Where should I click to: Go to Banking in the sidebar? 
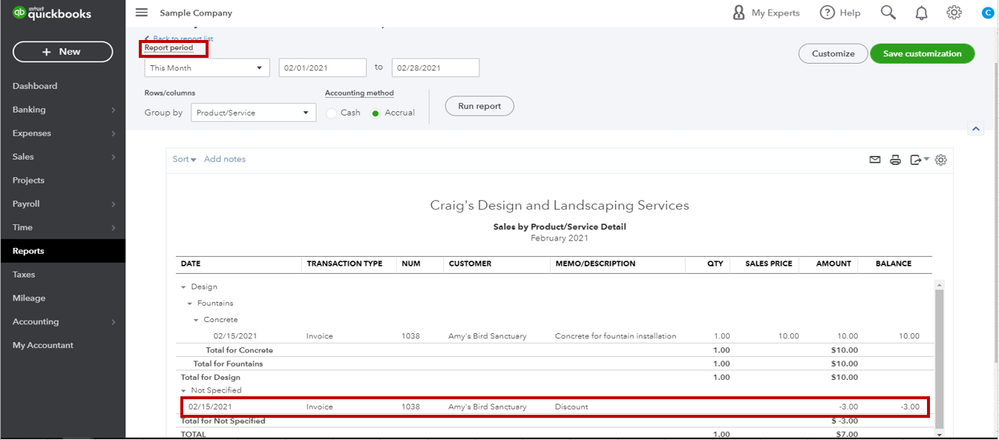tap(29, 110)
